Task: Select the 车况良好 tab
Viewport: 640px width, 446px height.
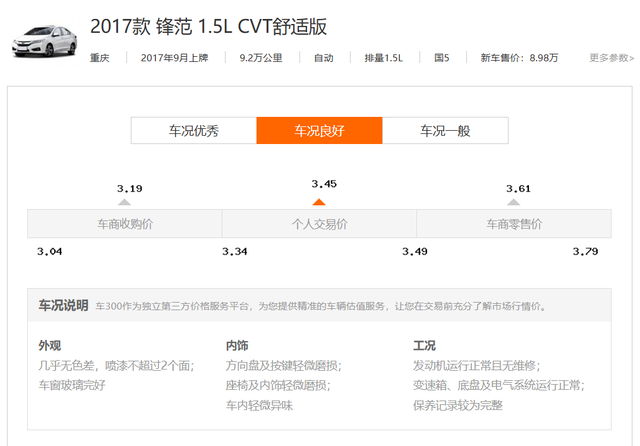Action: pyautogui.click(x=320, y=131)
